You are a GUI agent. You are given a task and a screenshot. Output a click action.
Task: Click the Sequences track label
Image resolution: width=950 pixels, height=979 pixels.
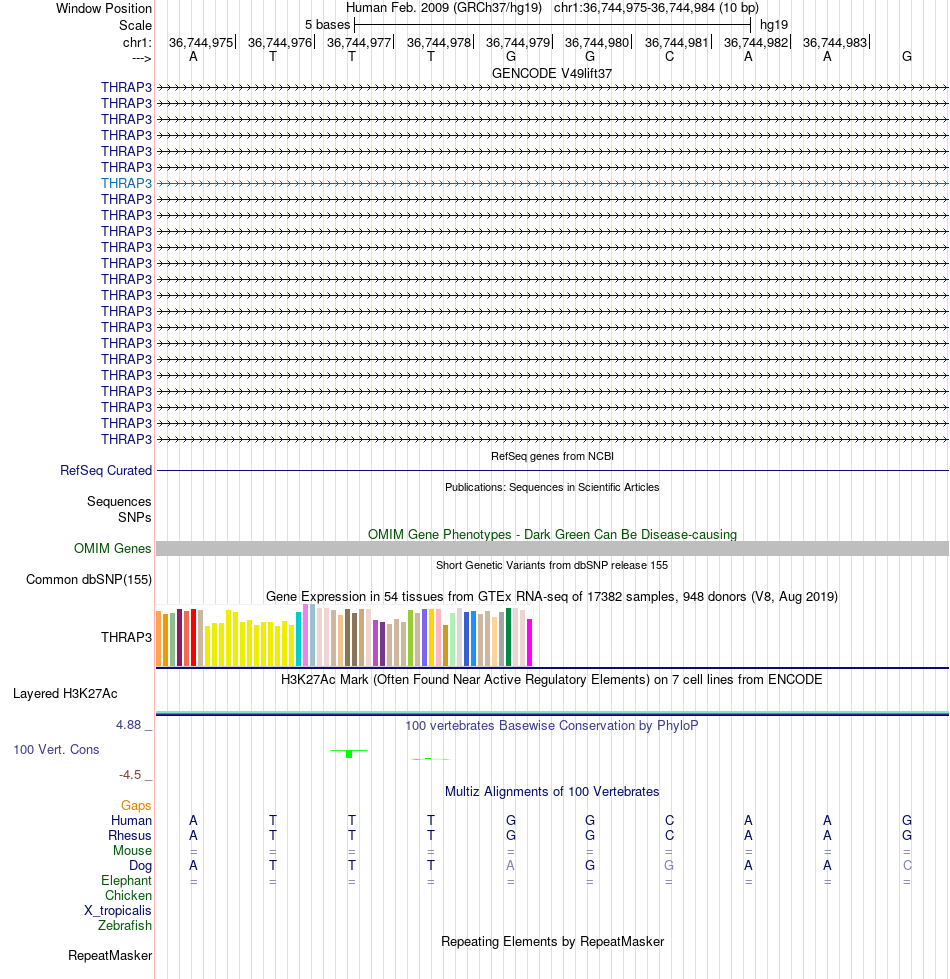119,501
